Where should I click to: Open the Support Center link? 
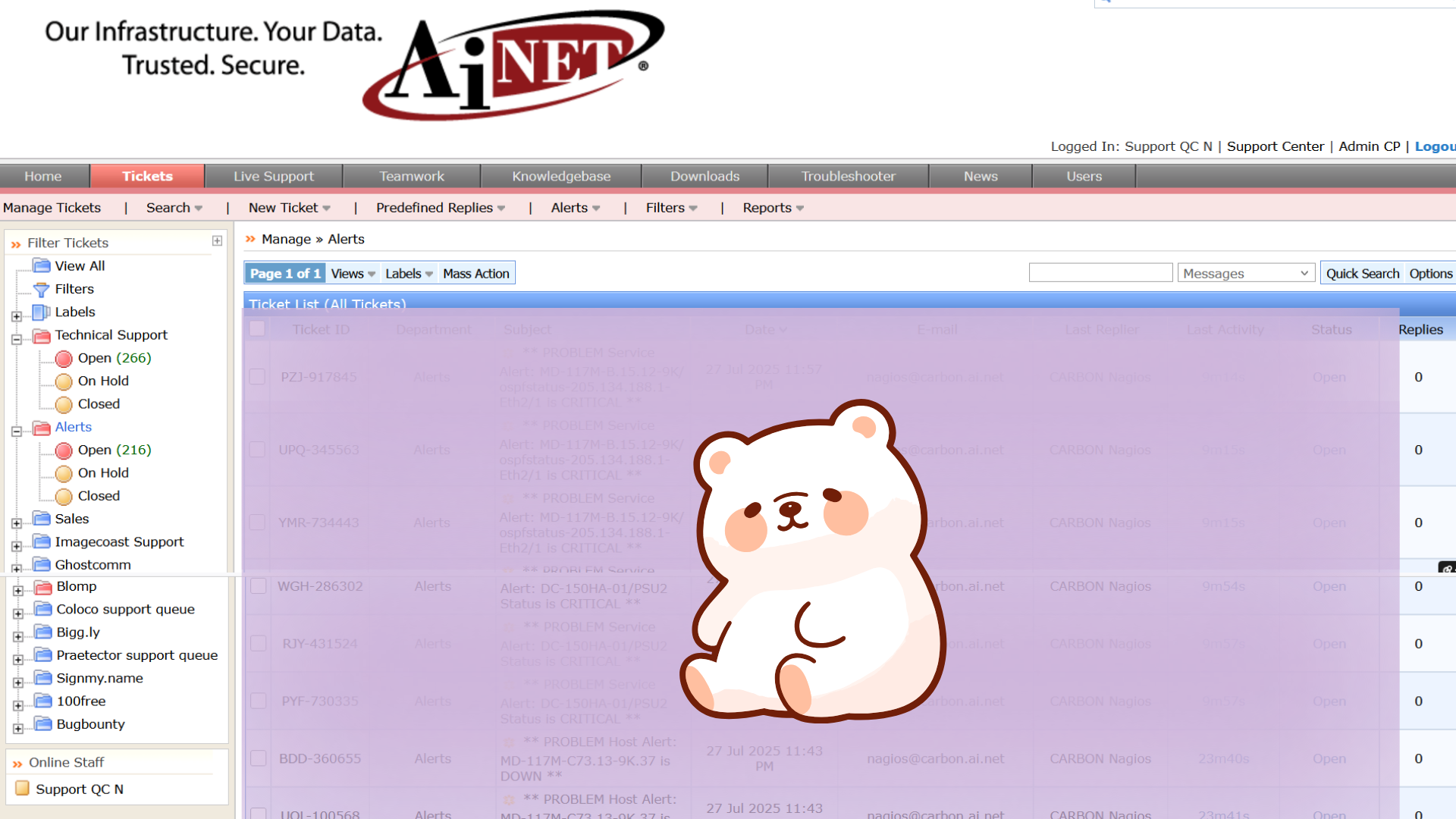1276,146
